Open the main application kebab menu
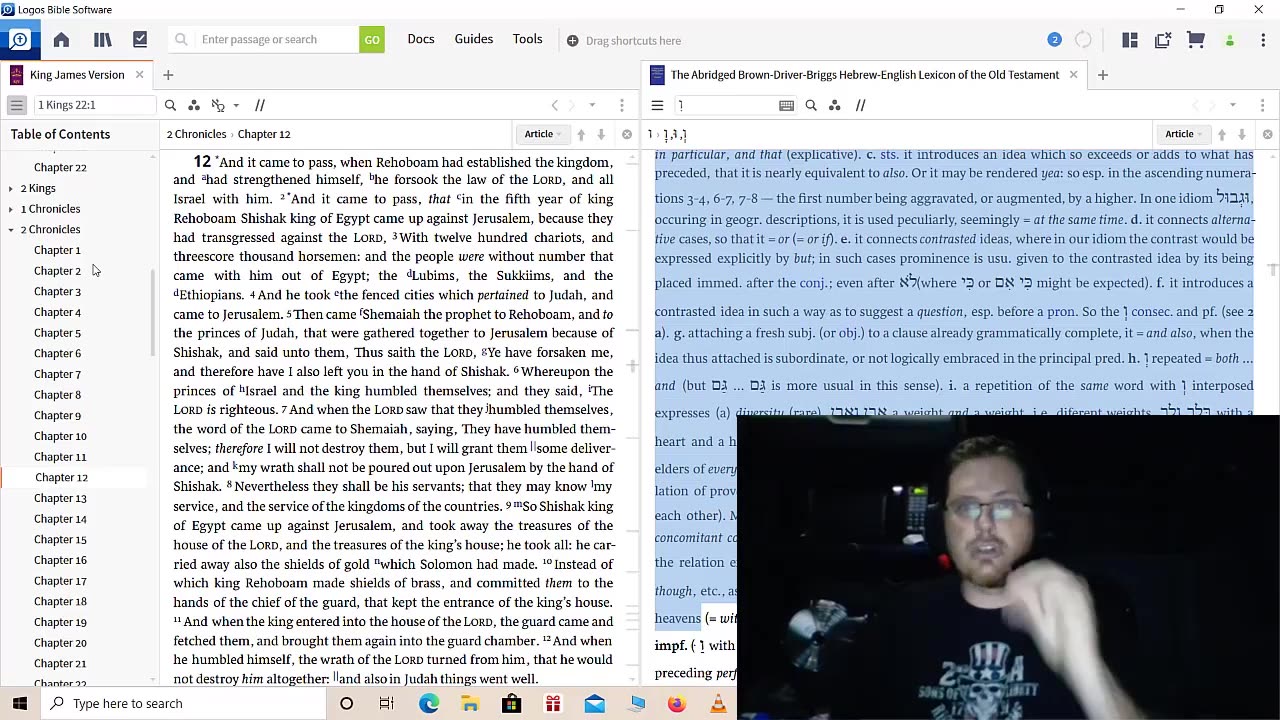The height and width of the screenshot is (720, 1280). (x=1261, y=40)
